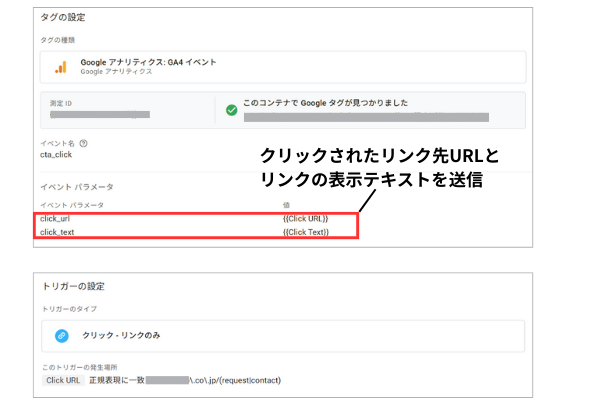
Task: Click the 値 column header
Action: [287, 205]
